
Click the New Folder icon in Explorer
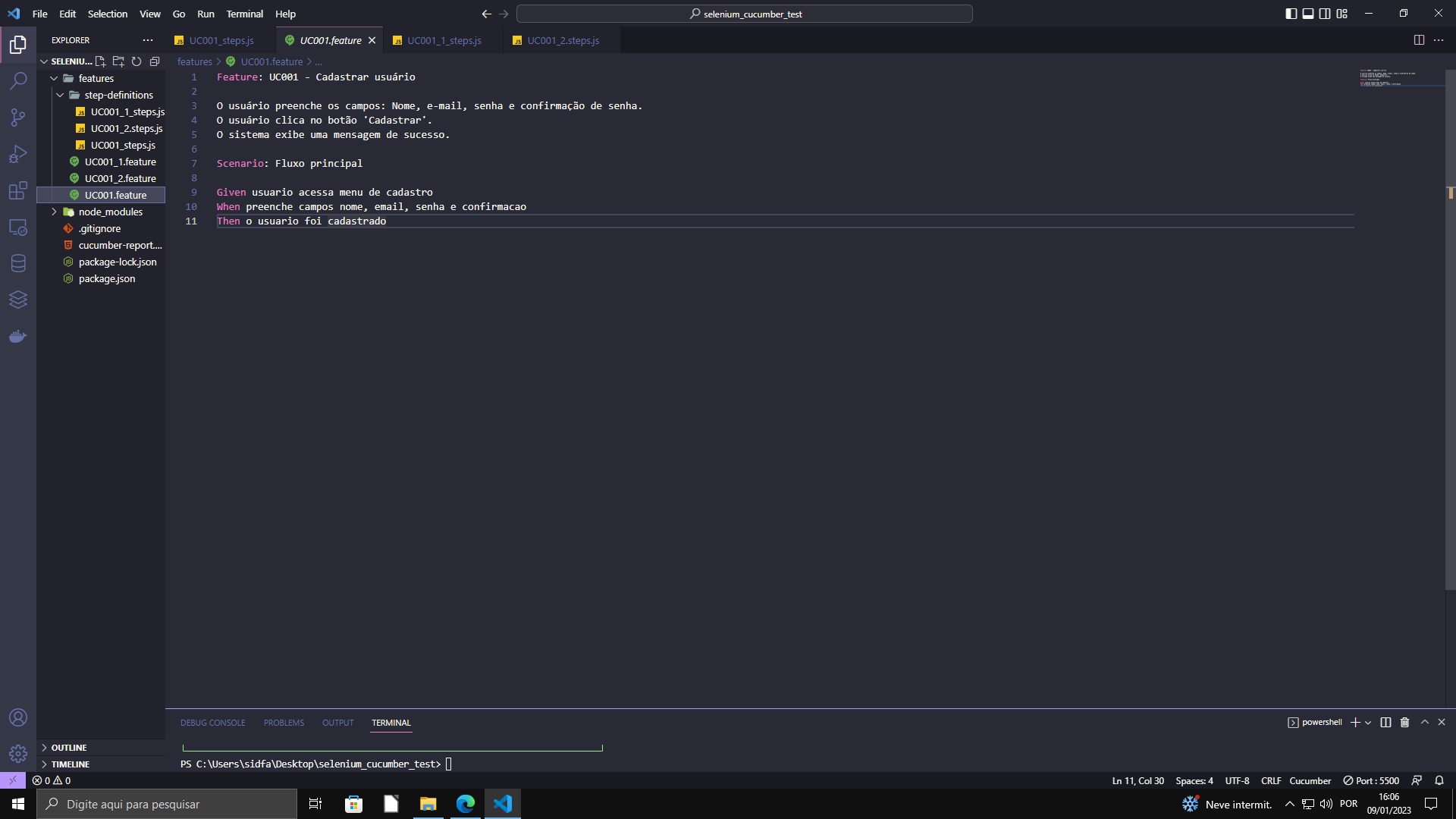tap(118, 61)
